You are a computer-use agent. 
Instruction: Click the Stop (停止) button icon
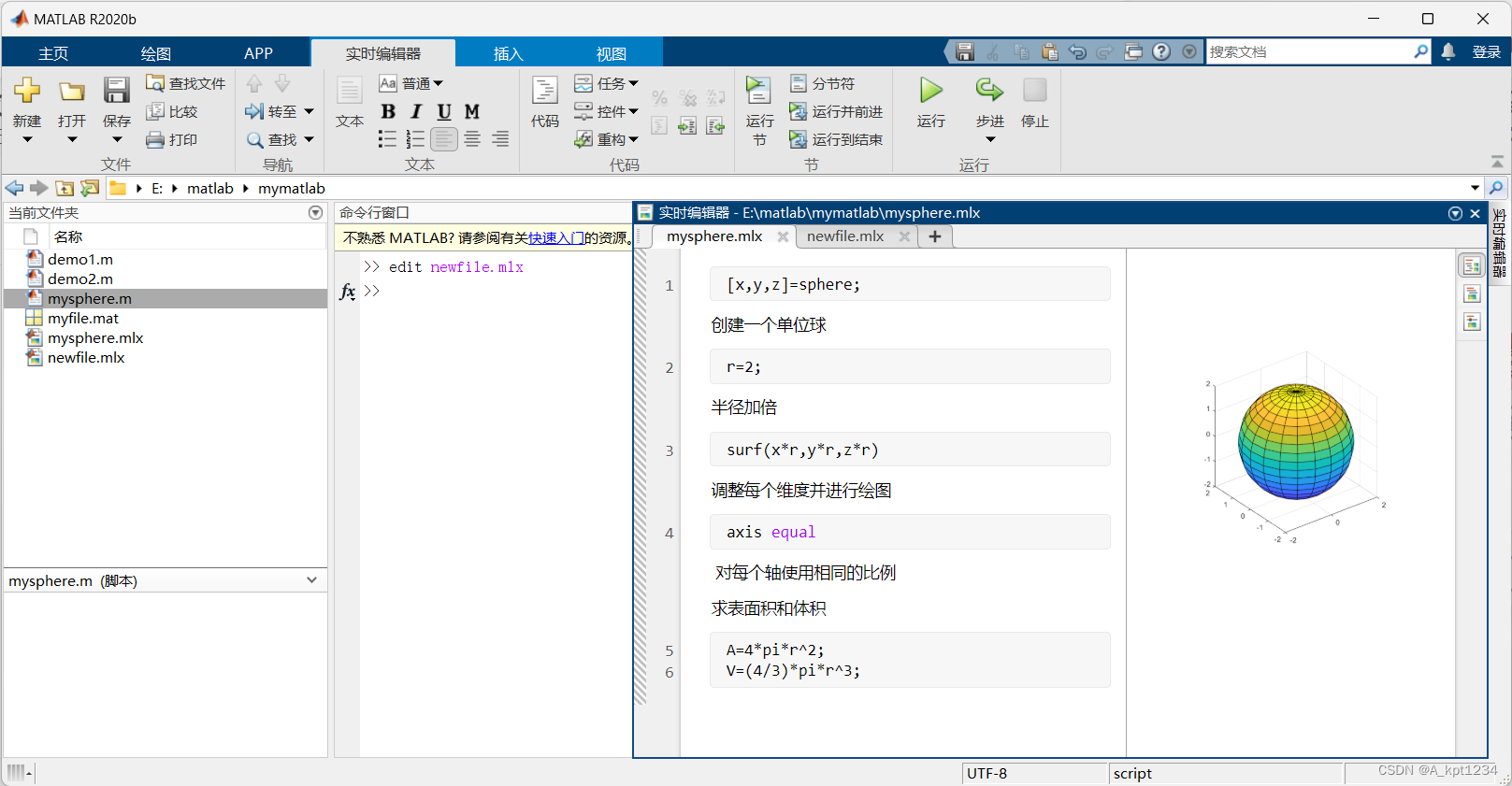(x=1035, y=91)
